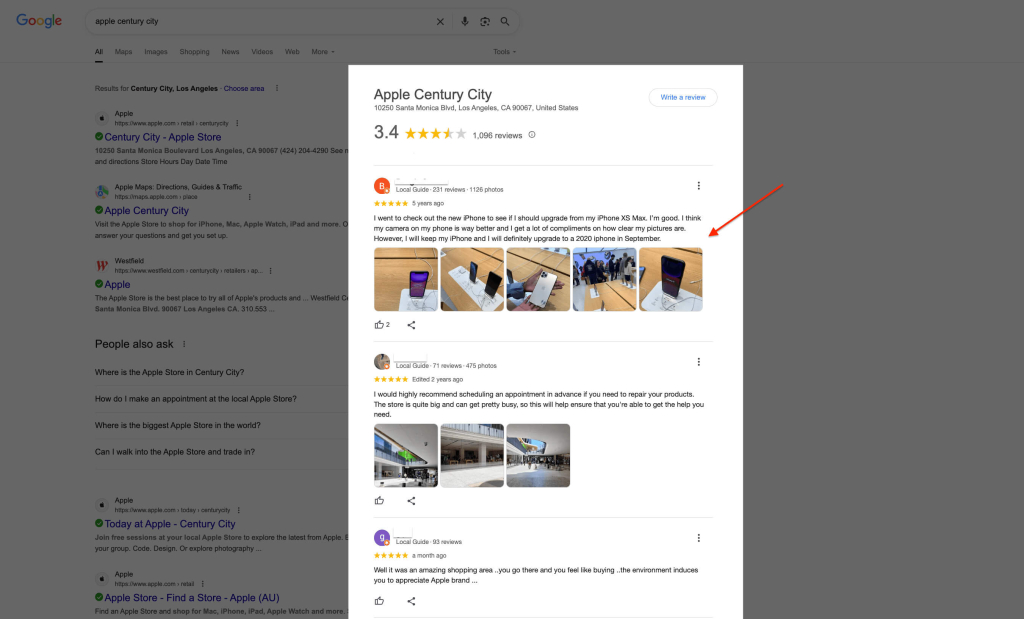Screen dimensions: 1024x619
Task: Like the amazing shopping area review
Action: click(x=379, y=601)
